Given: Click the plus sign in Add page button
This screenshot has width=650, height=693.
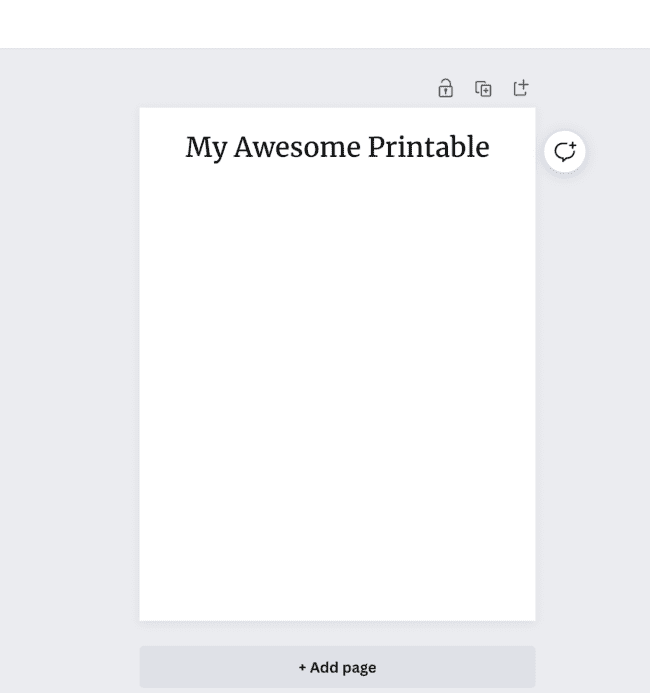Looking at the screenshot, I should point(302,667).
